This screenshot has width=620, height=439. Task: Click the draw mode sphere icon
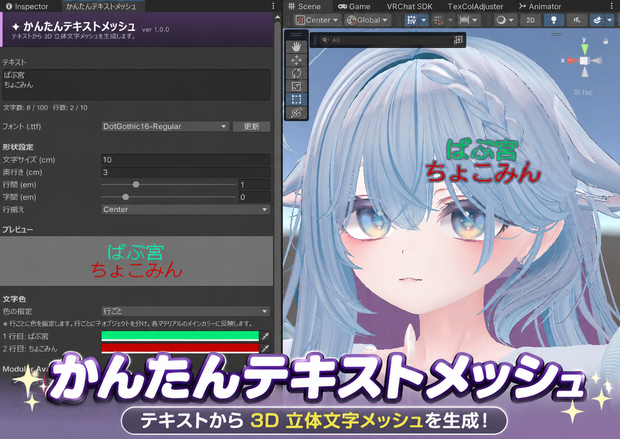(501, 20)
